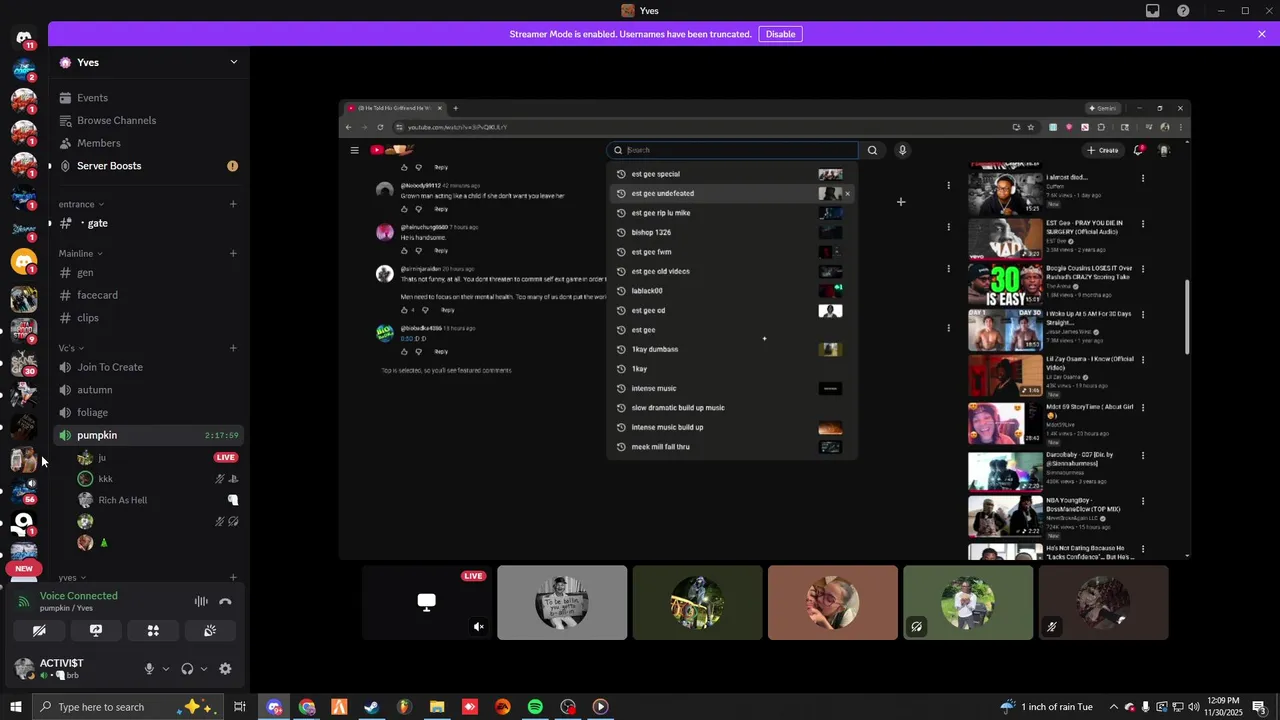Image resolution: width=1280 pixels, height=720 pixels.
Task: Collapse the Vc's category
Action: tap(71, 348)
